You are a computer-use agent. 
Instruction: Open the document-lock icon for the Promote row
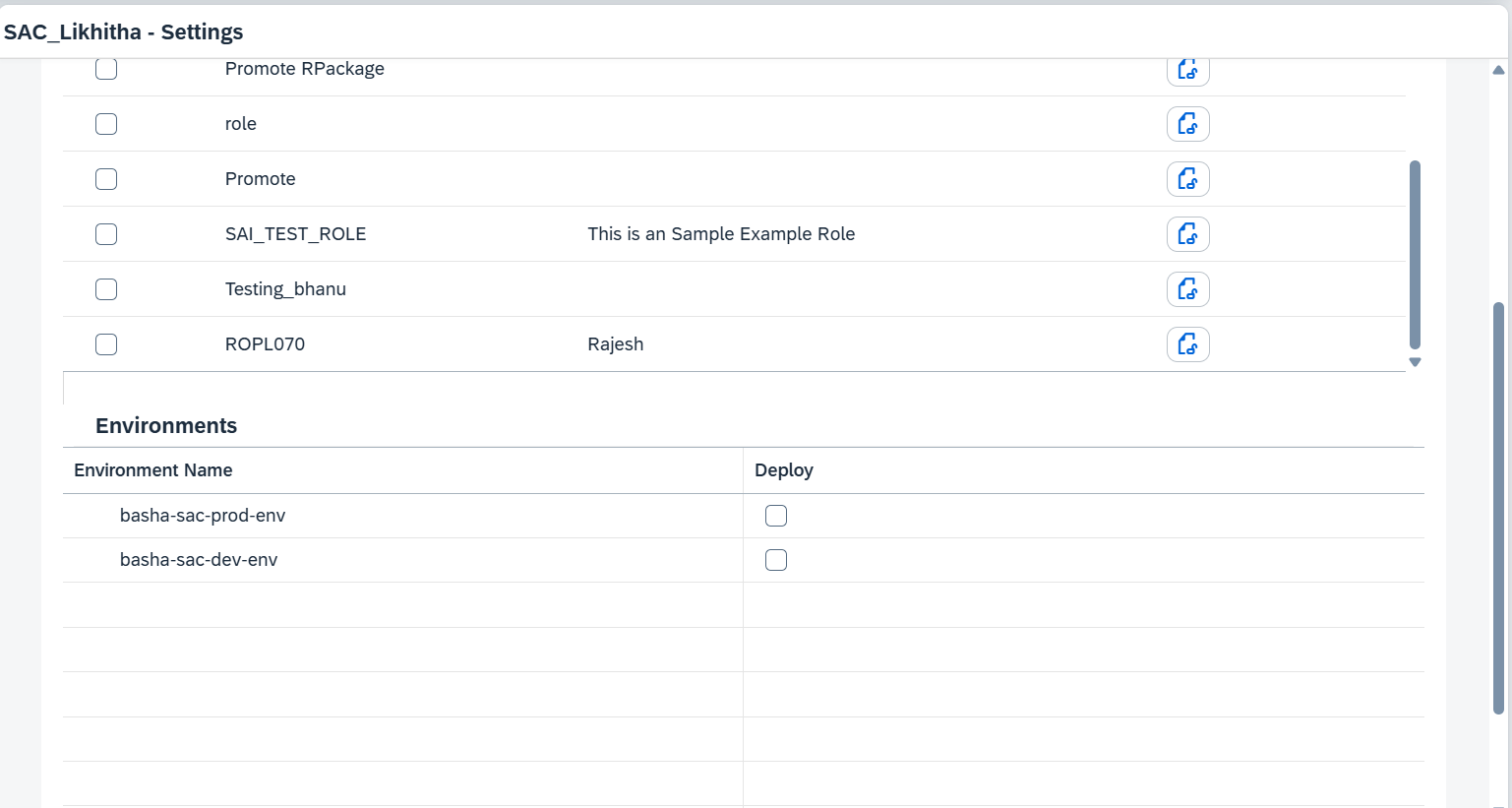(x=1187, y=179)
